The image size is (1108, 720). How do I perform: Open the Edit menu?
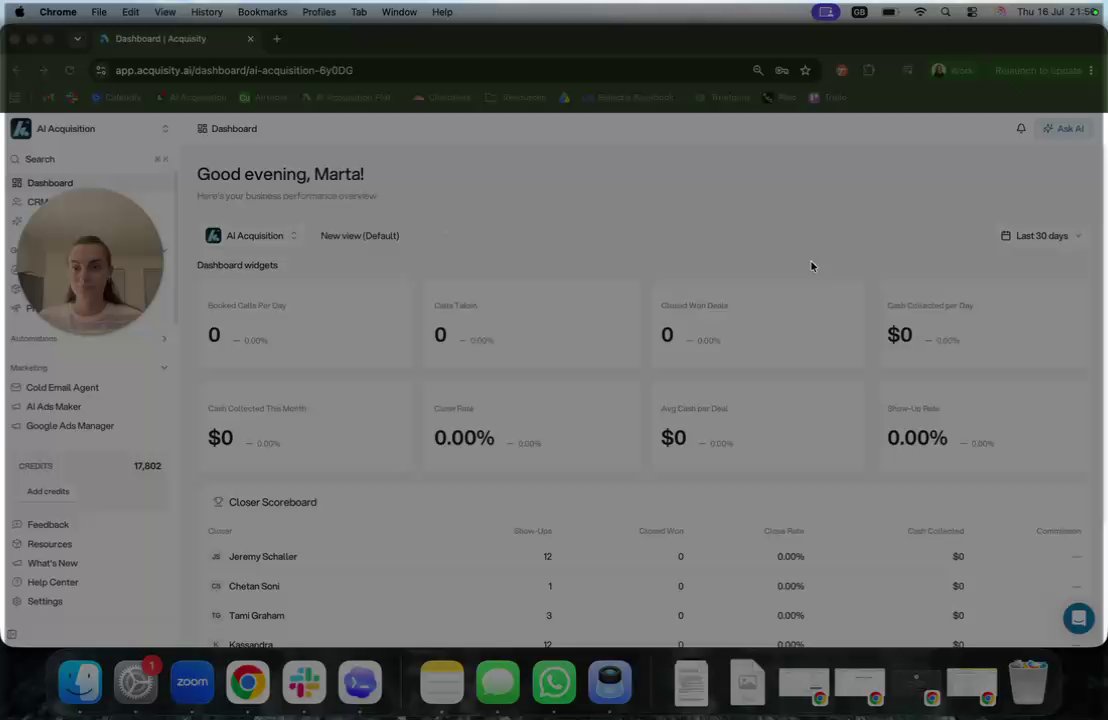[130, 12]
